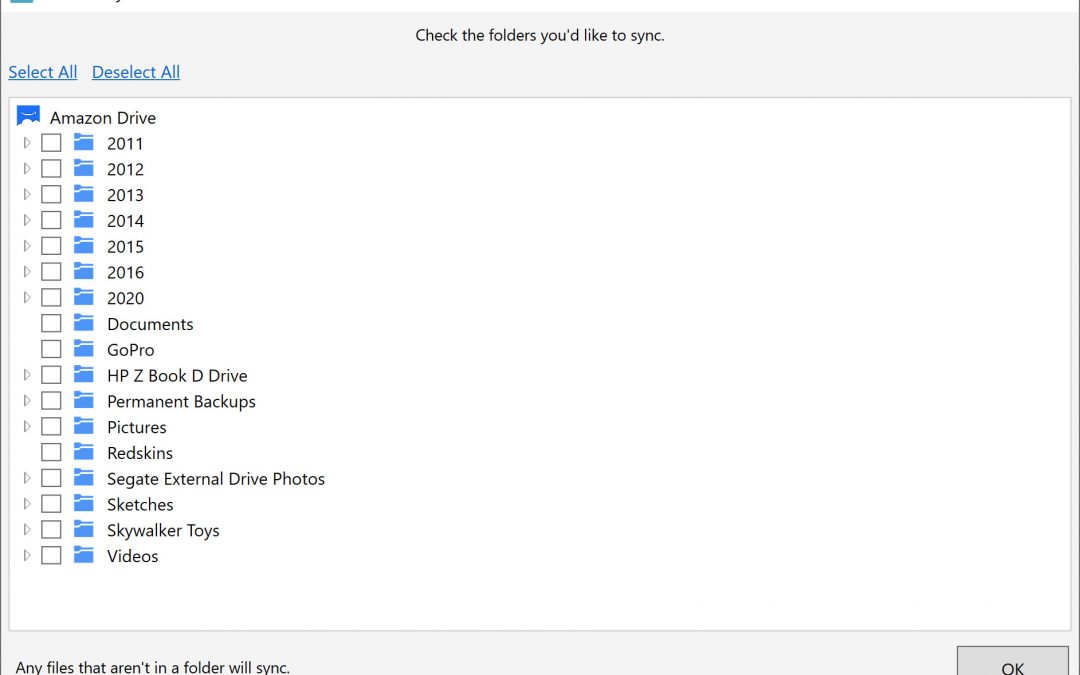The height and width of the screenshot is (675, 1080).
Task: Click the Amazon Drive root icon
Action: click(28, 117)
